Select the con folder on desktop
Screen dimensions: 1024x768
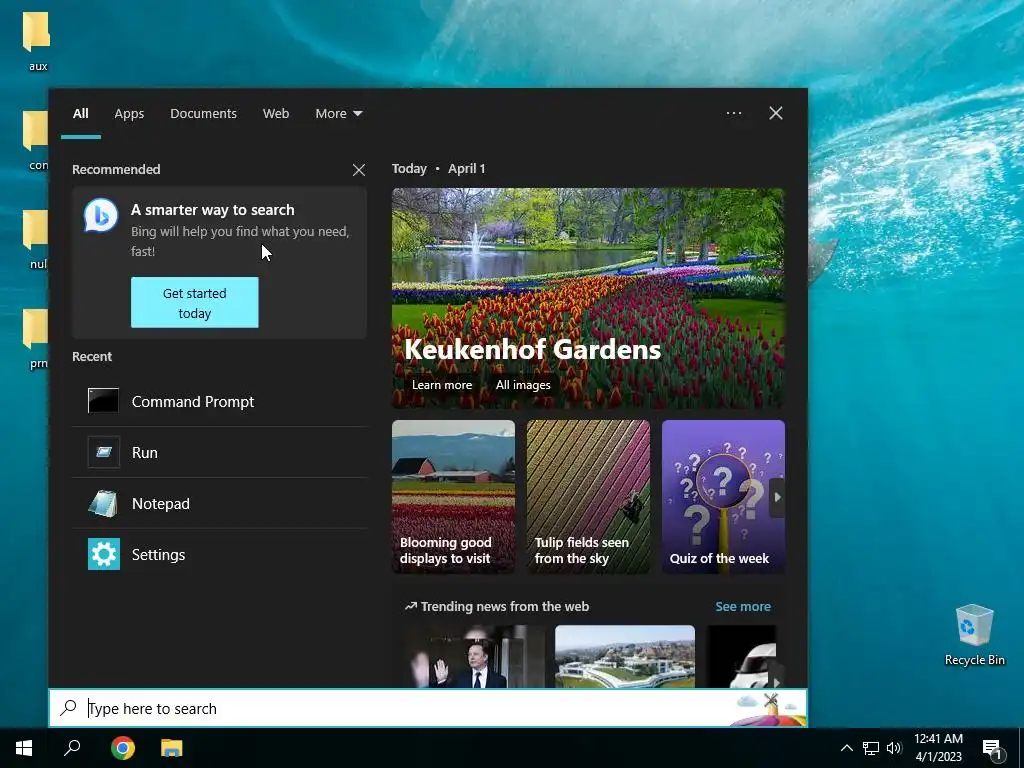click(x=36, y=140)
